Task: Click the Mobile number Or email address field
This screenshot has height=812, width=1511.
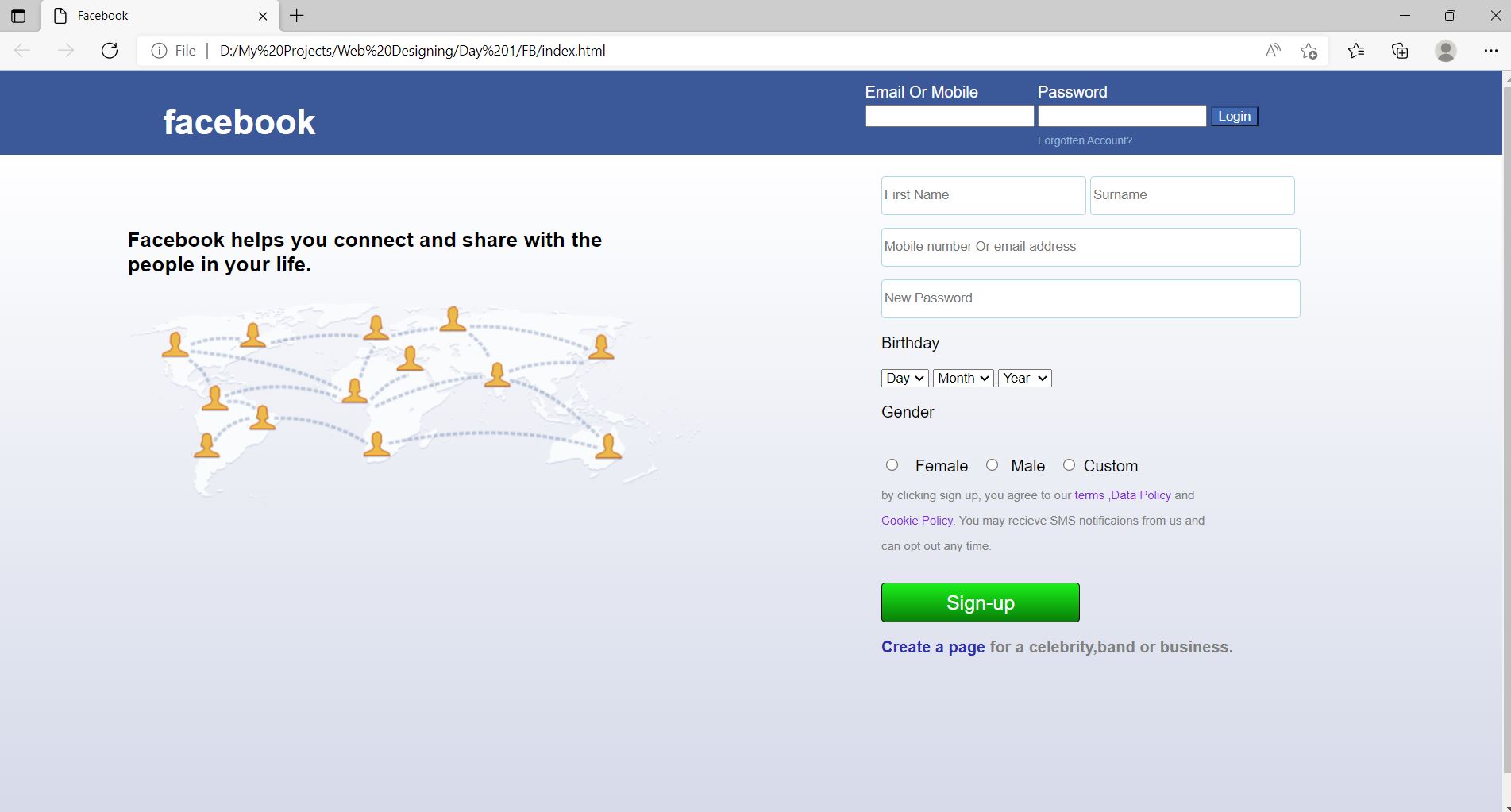Action: coord(1090,247)
